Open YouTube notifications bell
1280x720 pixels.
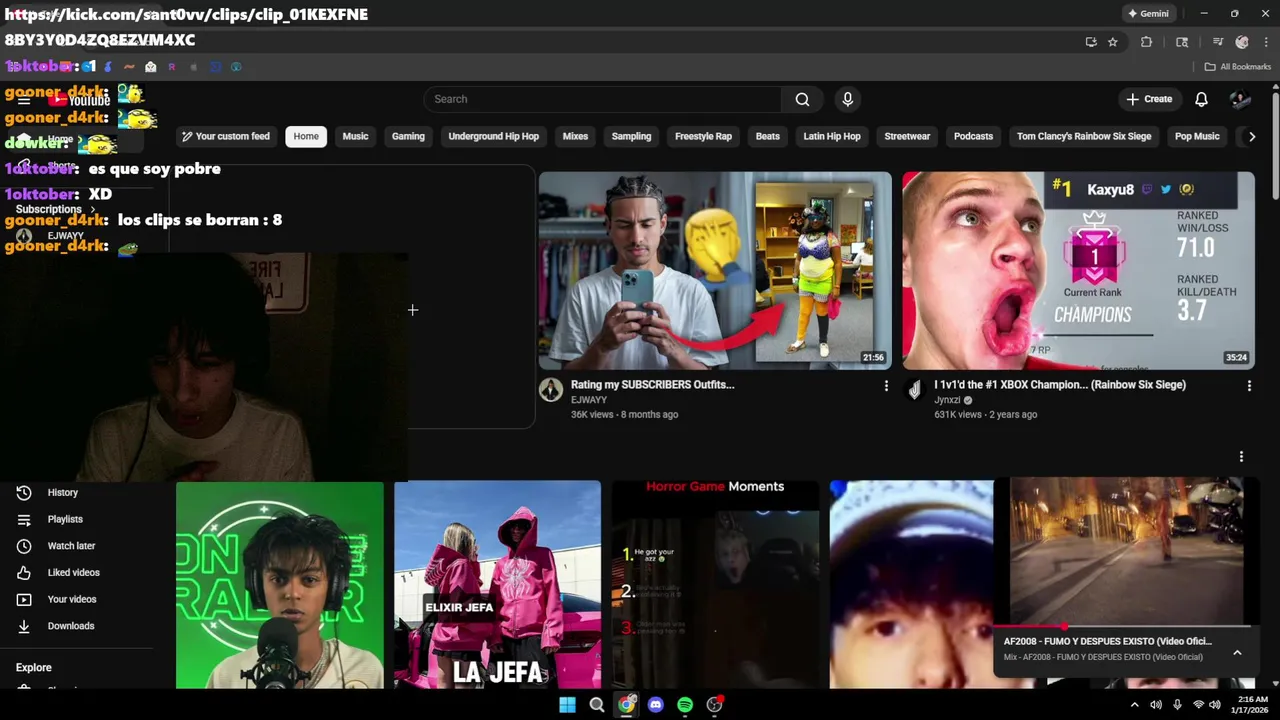[1201, 99]
